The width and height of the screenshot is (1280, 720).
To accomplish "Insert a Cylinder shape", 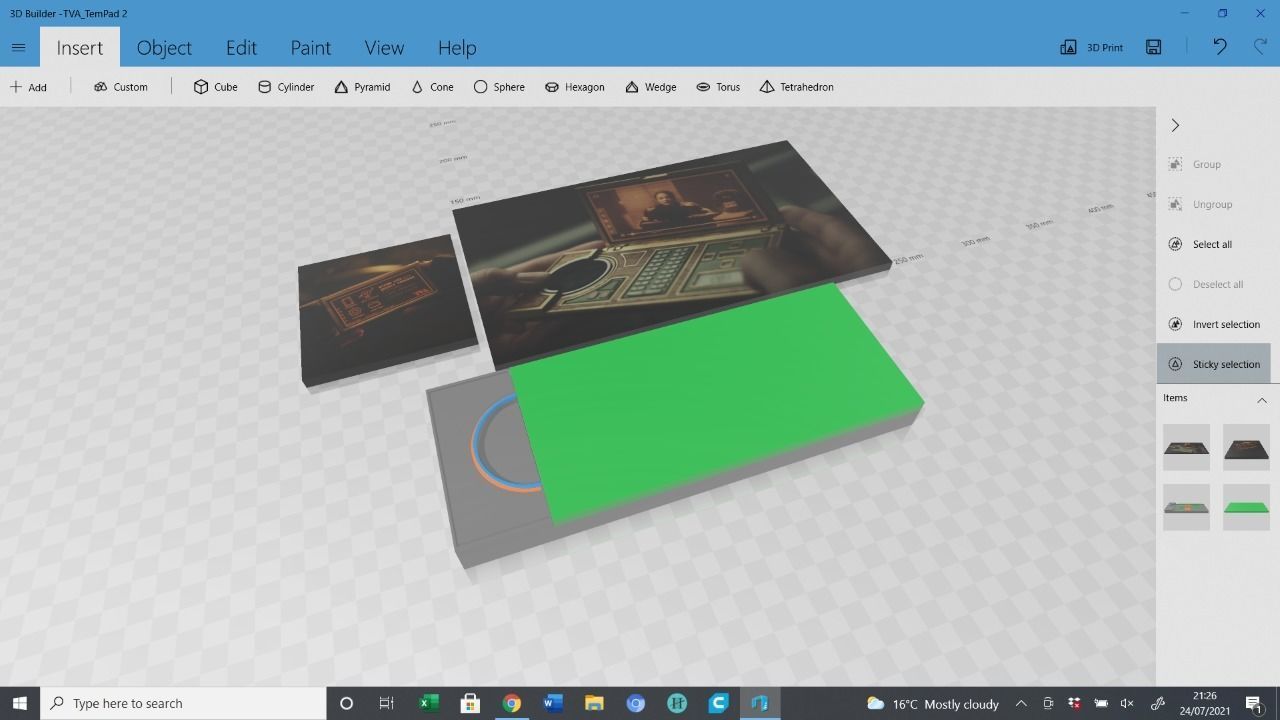I will 286,87.
